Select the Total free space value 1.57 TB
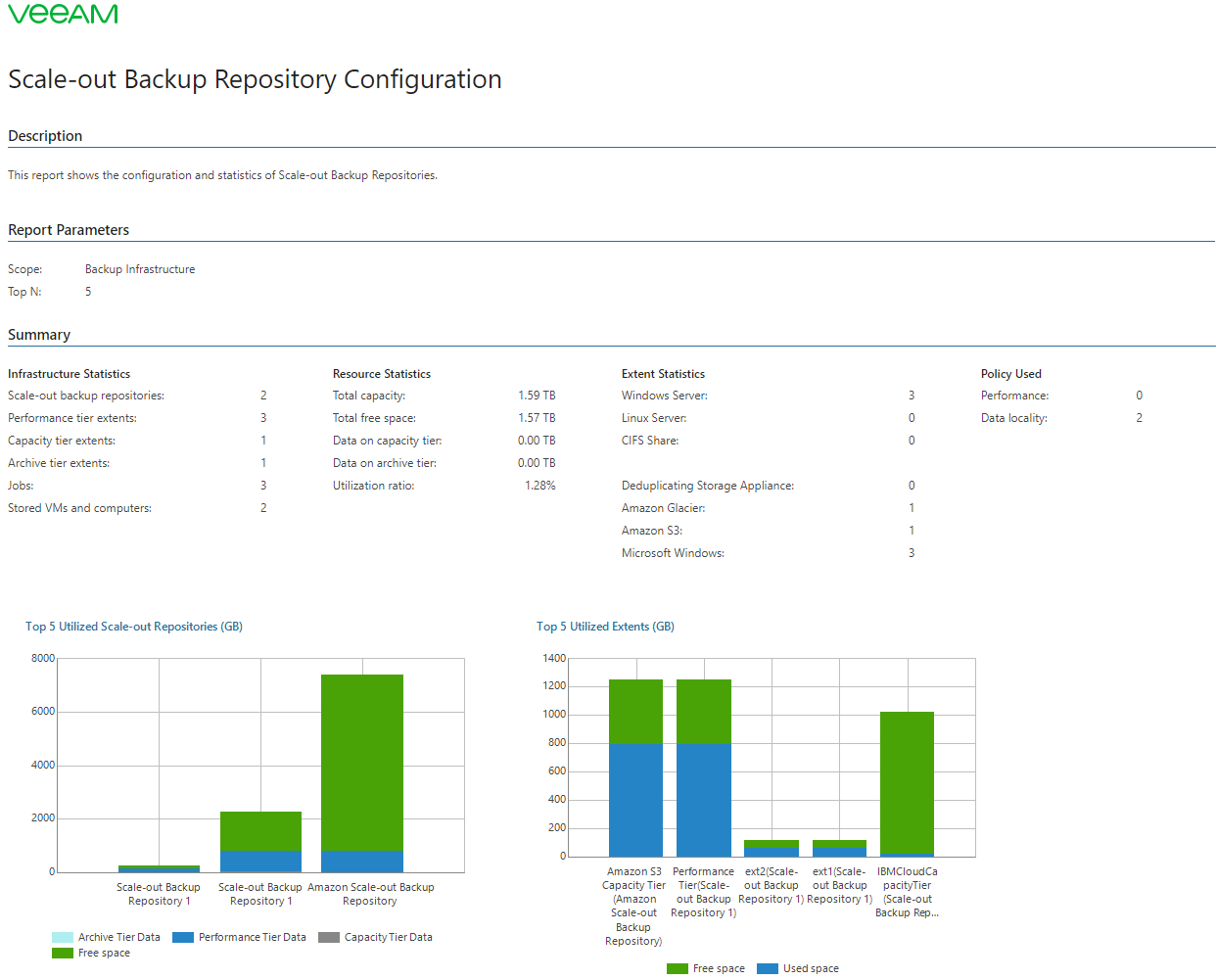This screenshot has width=1217, height=980. pyautogui.click(x=537, y=418)
